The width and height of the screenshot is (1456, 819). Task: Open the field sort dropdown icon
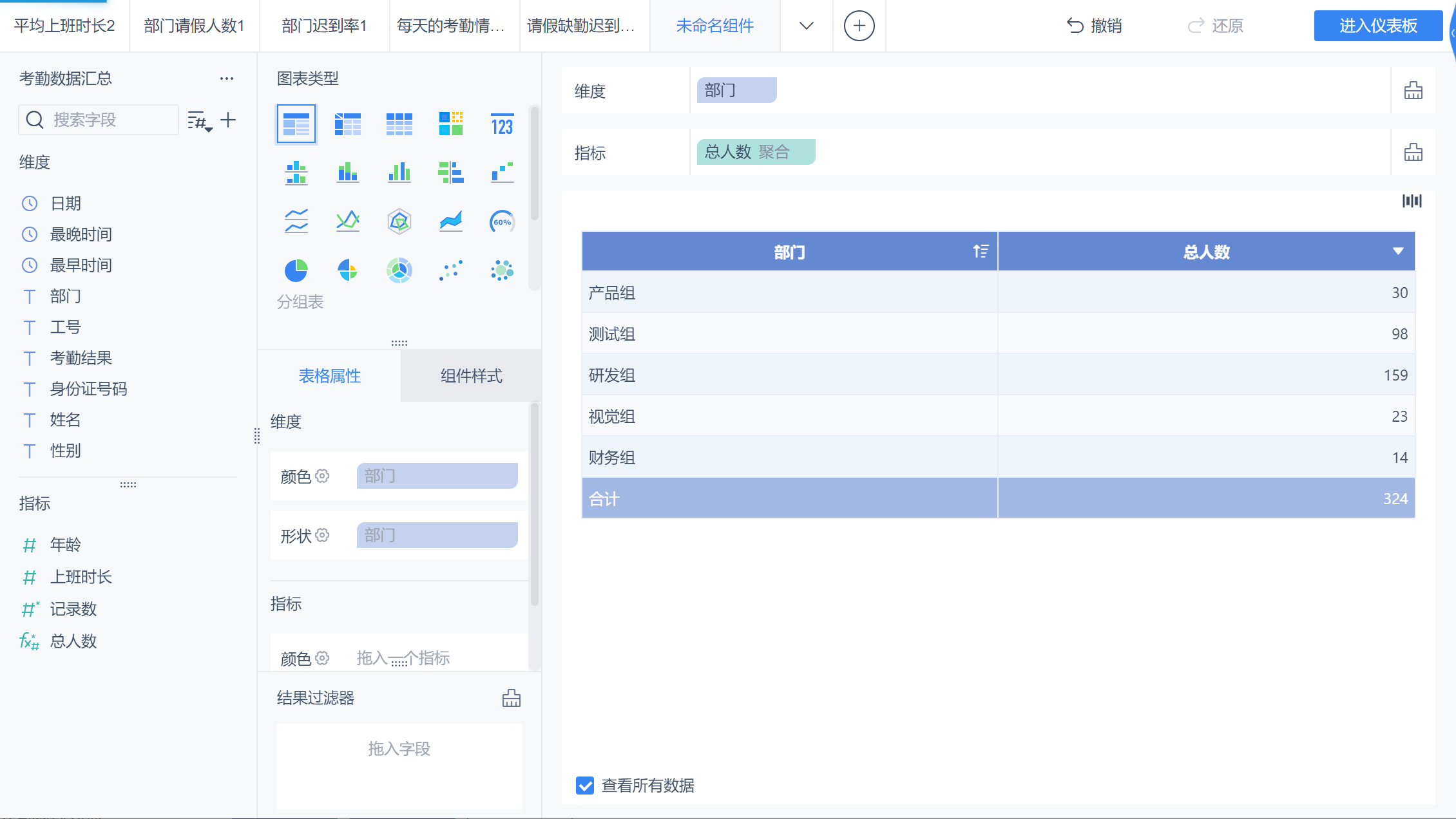[x=200, y=120]
